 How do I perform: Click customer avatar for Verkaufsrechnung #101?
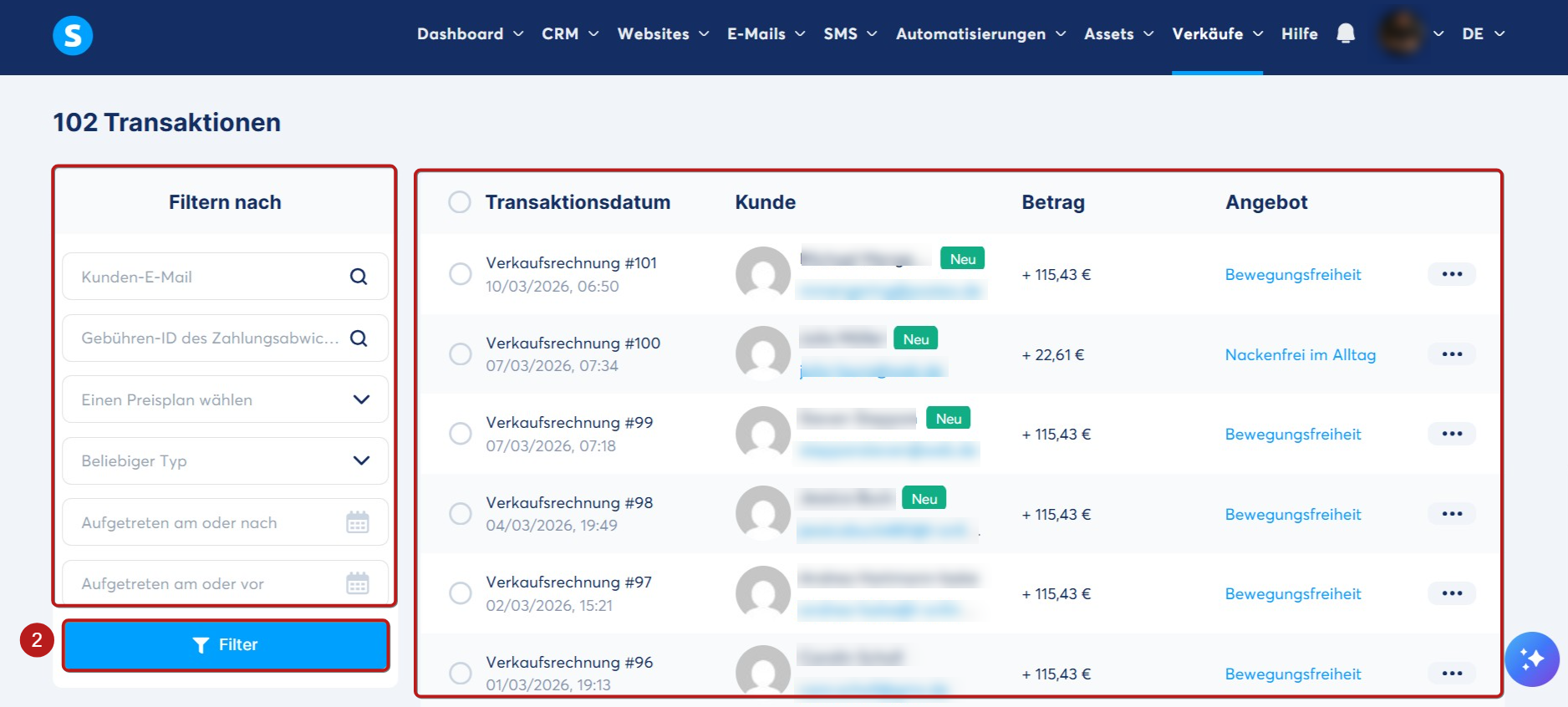tap(763, 274)
